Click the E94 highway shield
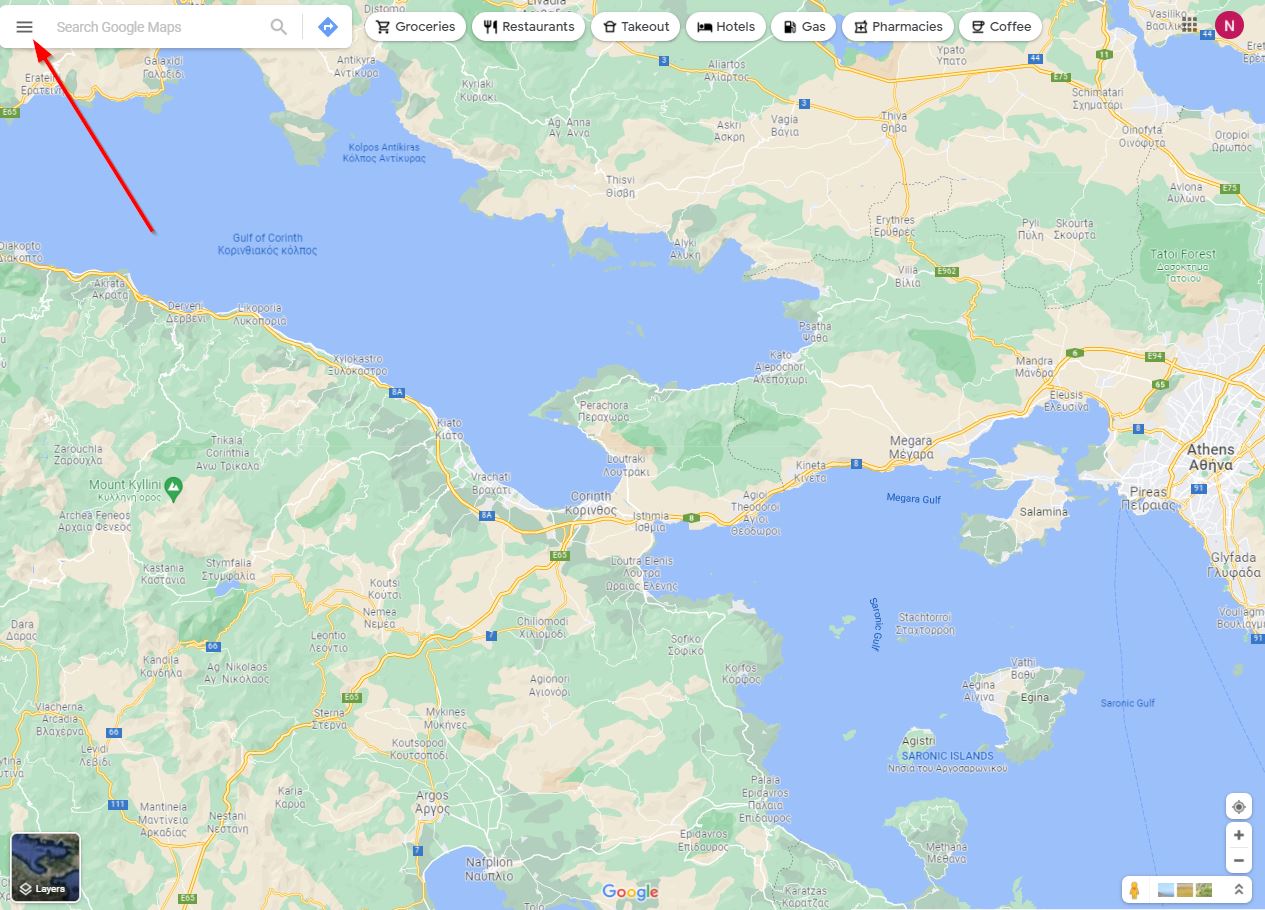The height and width of the screenshot is (910, 1265). [x=1155, y=356]
